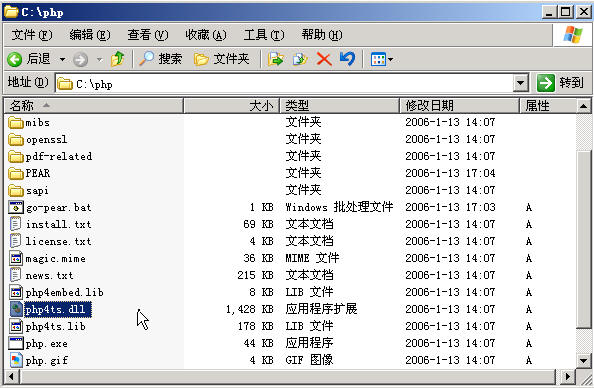Viewport: 594px width, 388px height.
Task: Click in the C:\php address field
Action: (284, 83)
